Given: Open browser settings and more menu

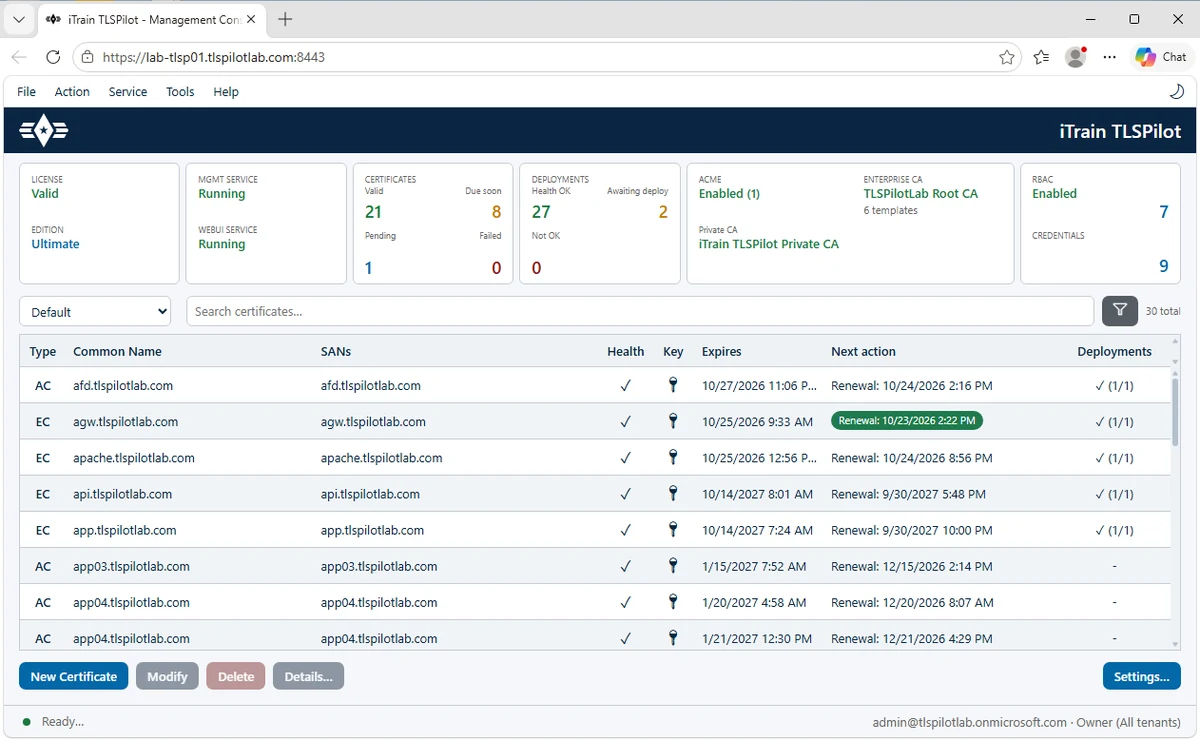Looking at the screenshot, I should [1109, 57].
